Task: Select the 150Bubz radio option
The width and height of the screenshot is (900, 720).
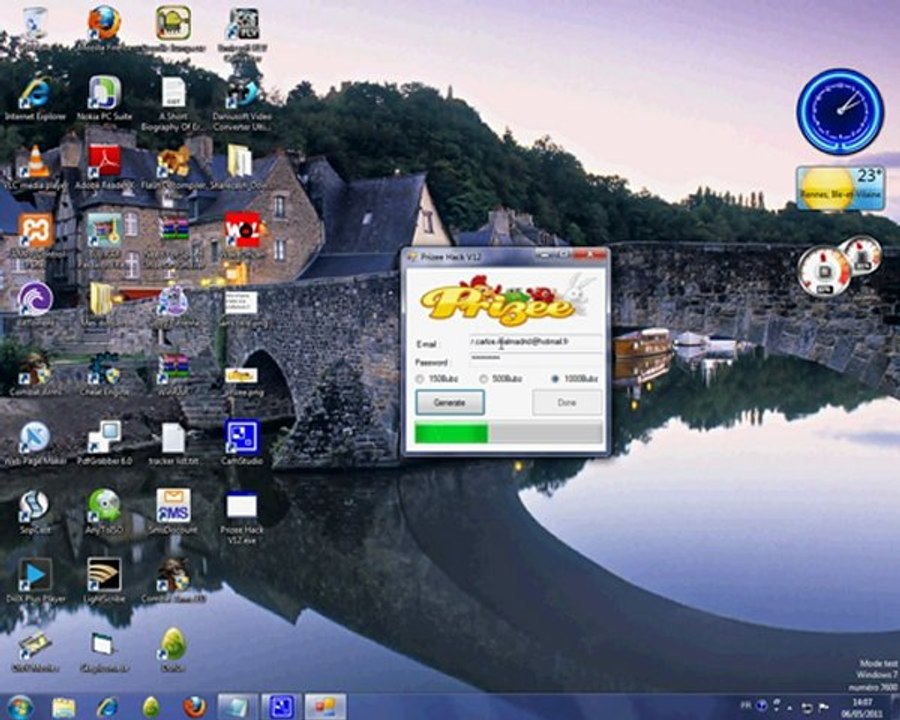Action: (419, 379)
